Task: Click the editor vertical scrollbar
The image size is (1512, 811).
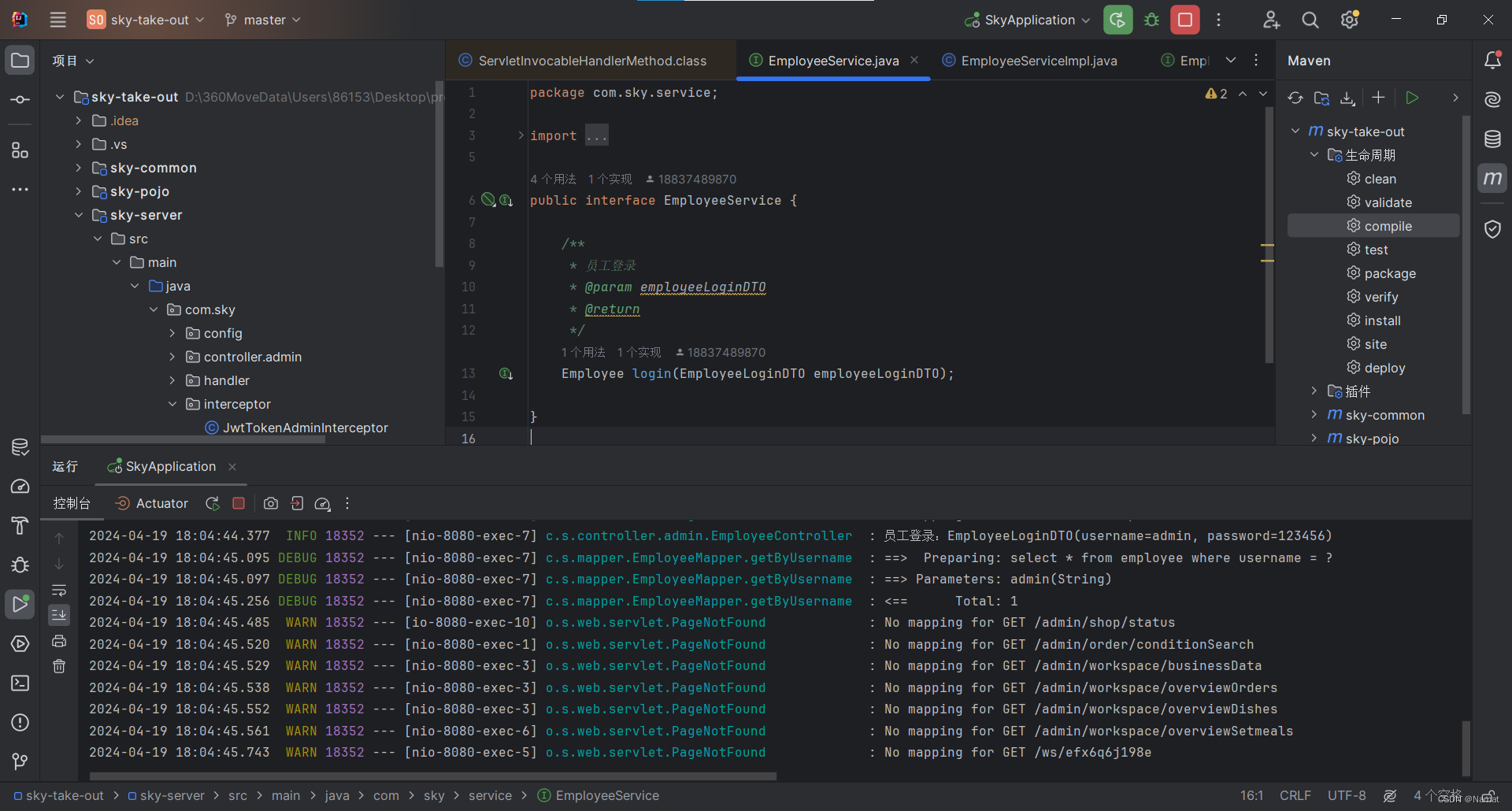Action: click(x=1269, y=236)
